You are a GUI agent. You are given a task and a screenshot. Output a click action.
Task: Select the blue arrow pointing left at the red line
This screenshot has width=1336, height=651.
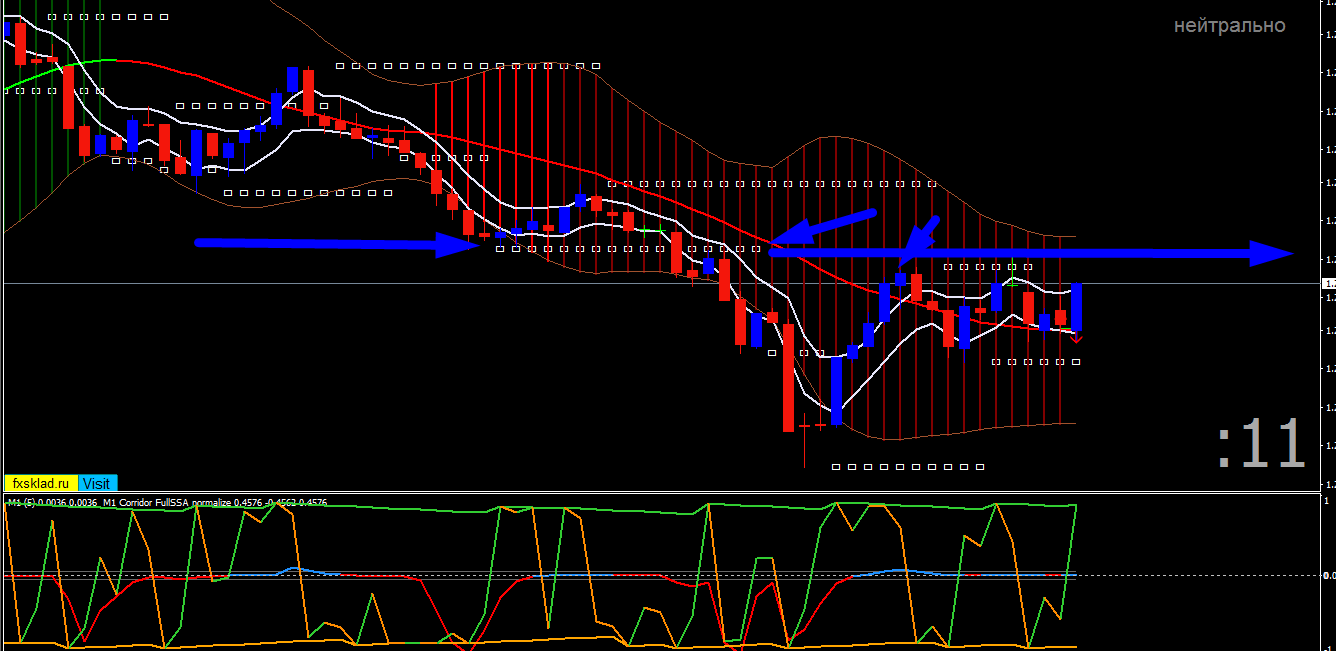point(823,228)
